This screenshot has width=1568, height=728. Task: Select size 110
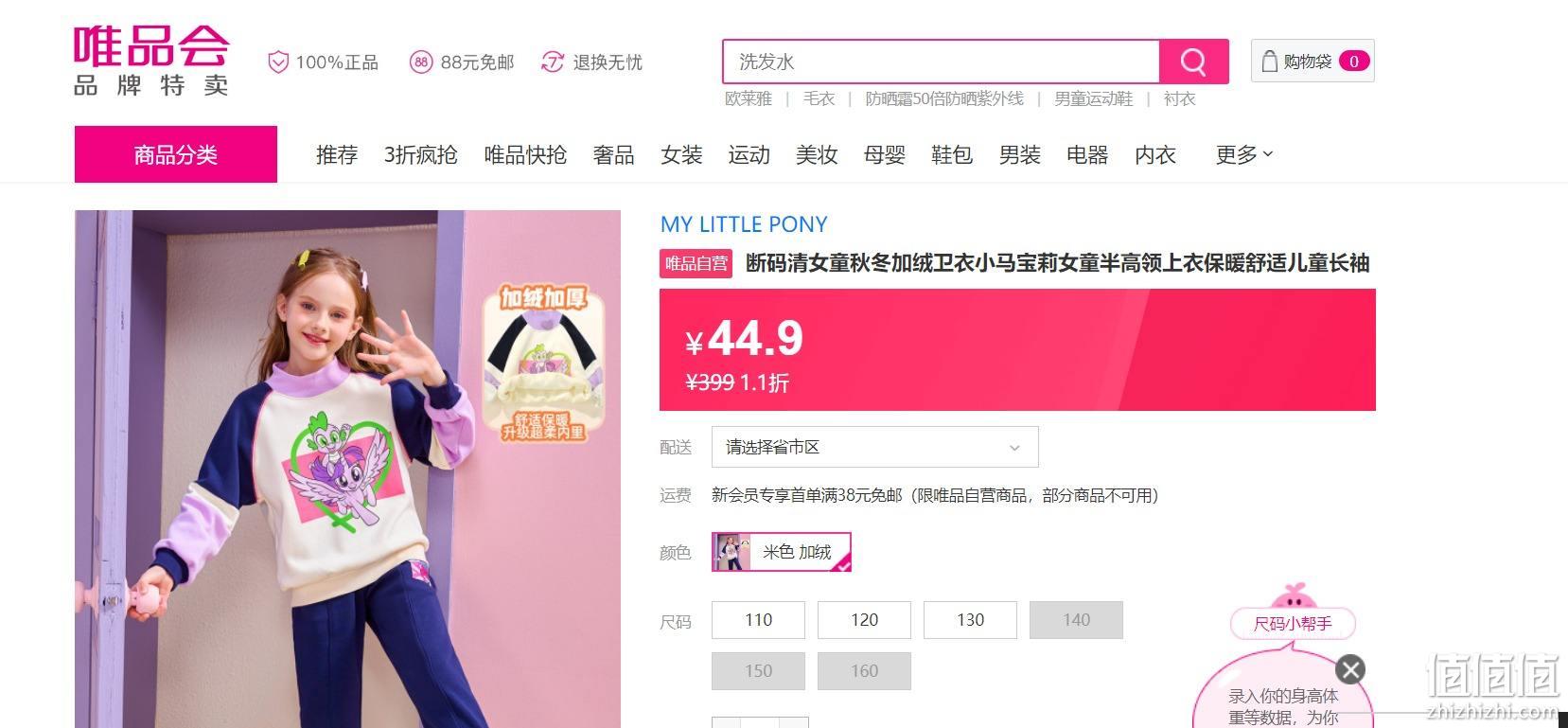coord(758,620)
